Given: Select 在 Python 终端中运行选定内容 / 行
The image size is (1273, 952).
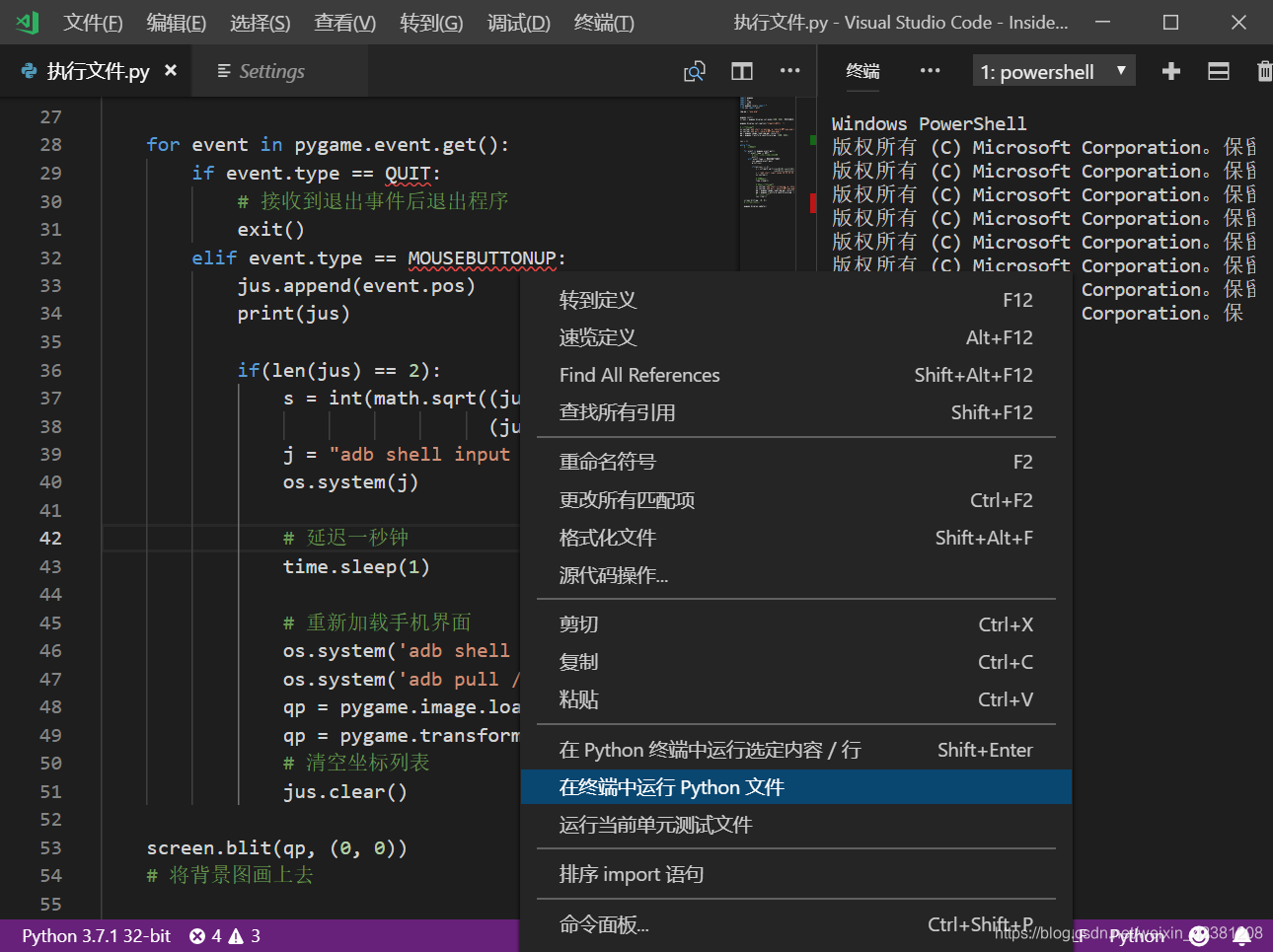Looking at the screenshot, I should point(795,750).
